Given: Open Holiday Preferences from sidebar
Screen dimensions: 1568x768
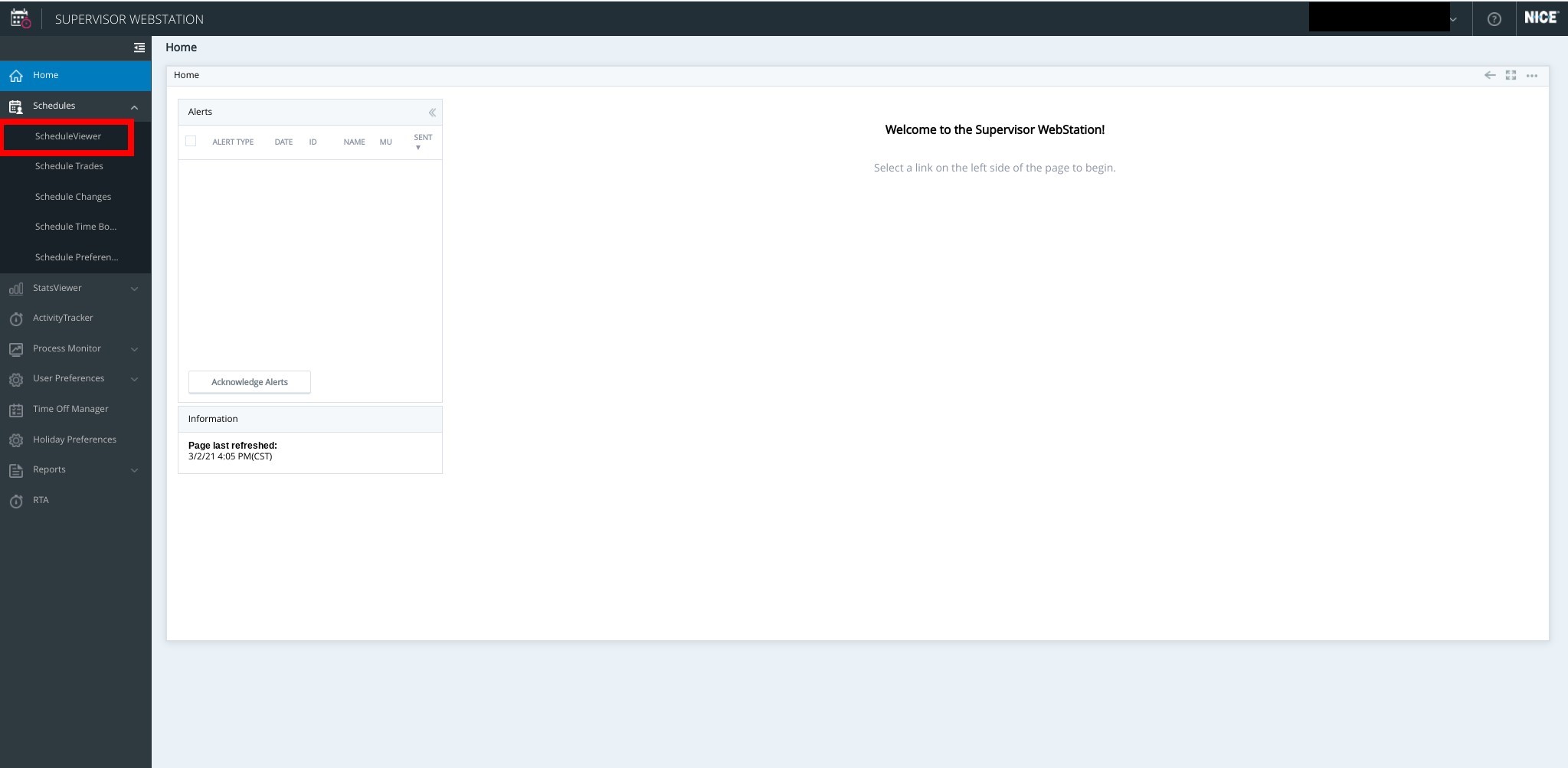Looking at the screenshot, I should (75, 440).
